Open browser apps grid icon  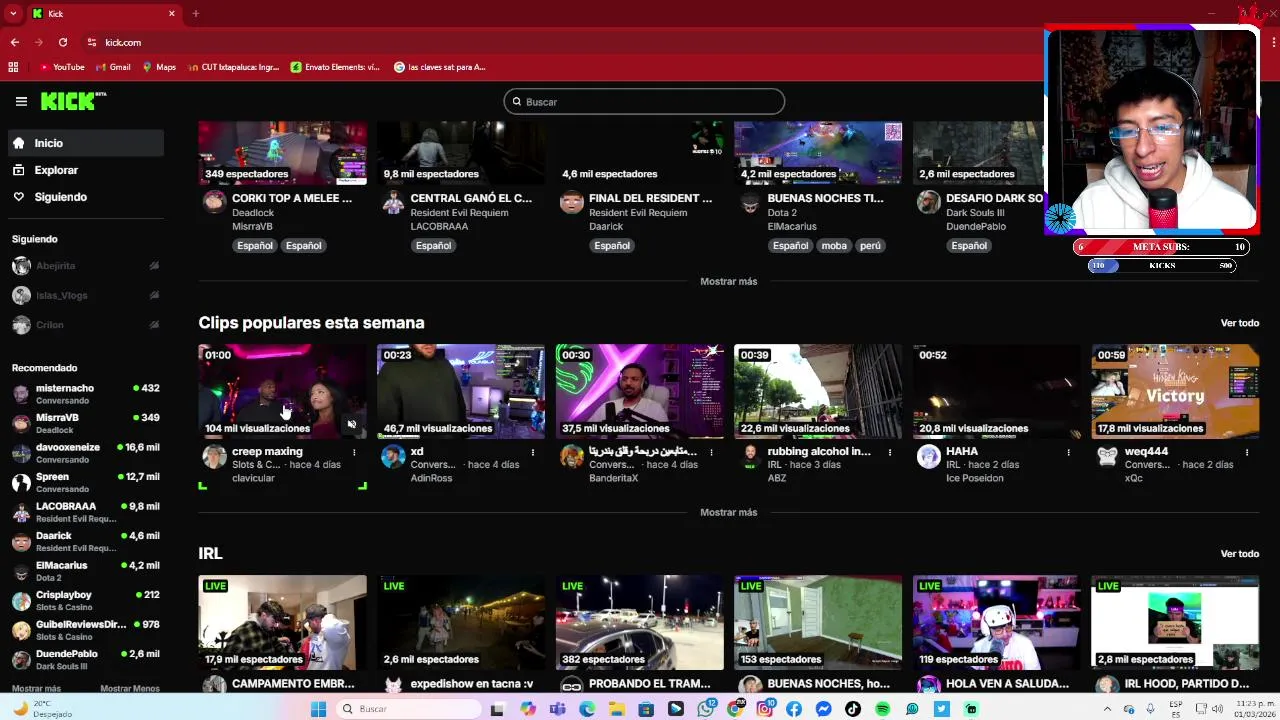[x=13, y=67]
